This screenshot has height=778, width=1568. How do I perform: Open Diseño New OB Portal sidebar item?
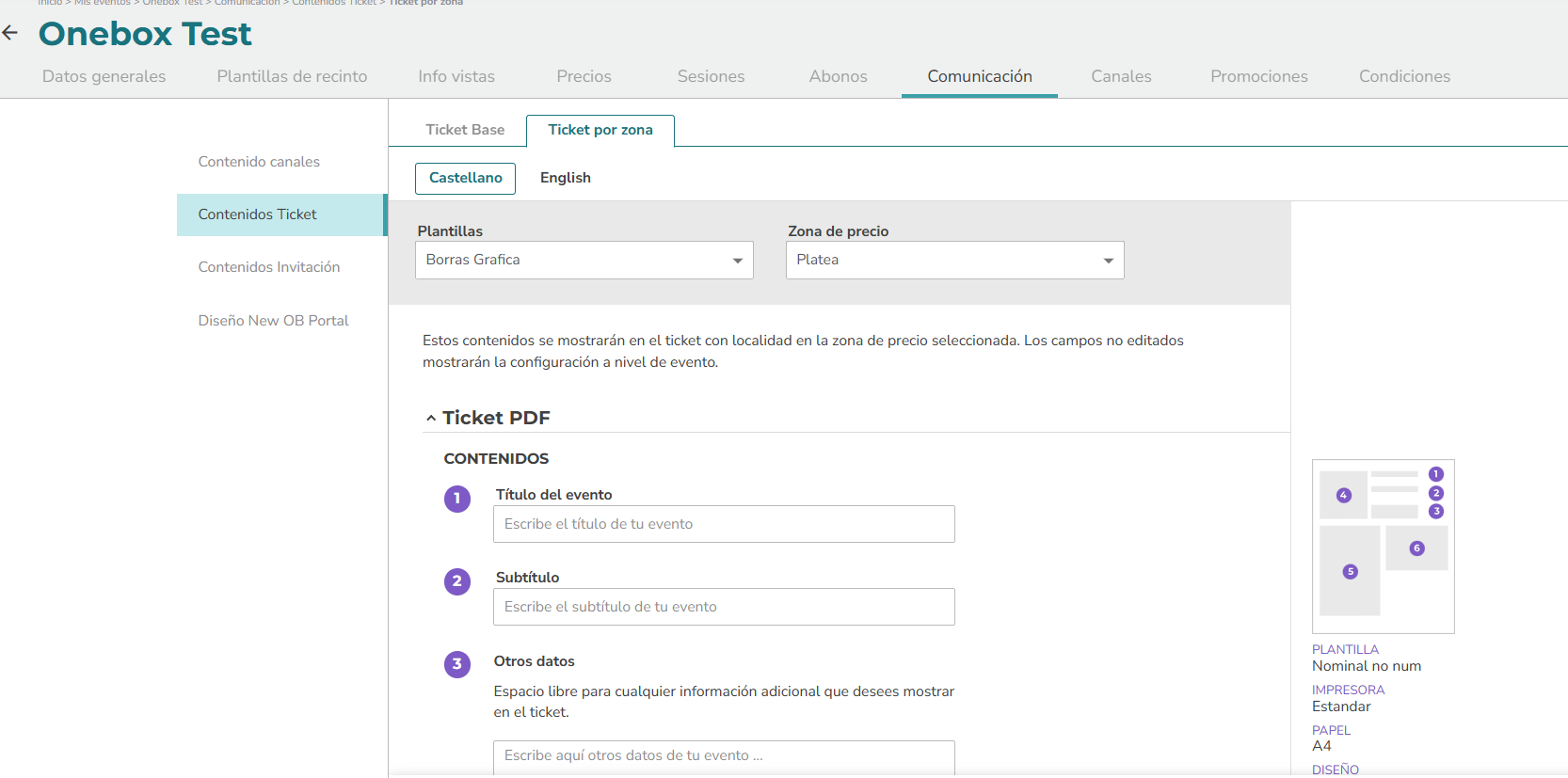[273, 321]
